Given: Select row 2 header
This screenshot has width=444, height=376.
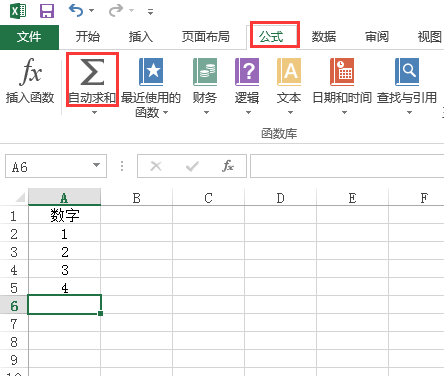Looking at the screenshot, I should pyautogui.click(x=14, y=234).
